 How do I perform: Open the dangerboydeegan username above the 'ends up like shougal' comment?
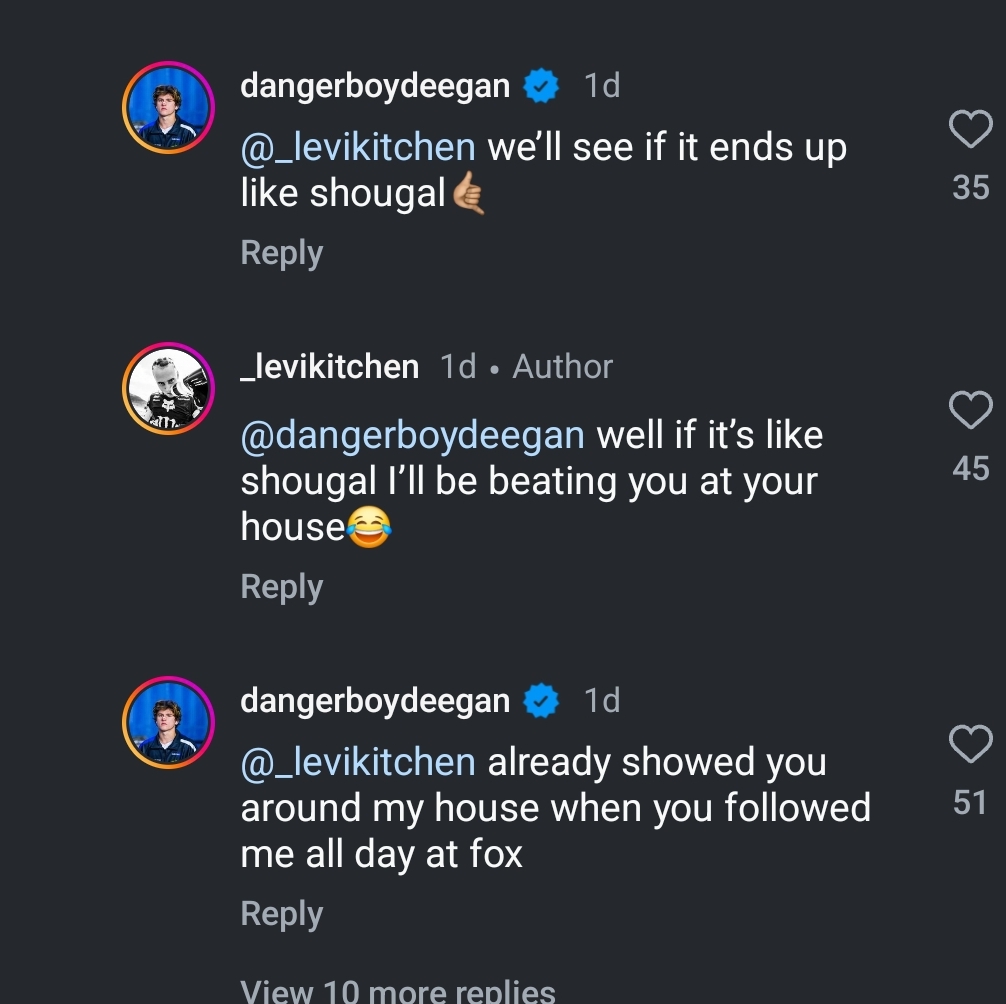tap(375, 87)
